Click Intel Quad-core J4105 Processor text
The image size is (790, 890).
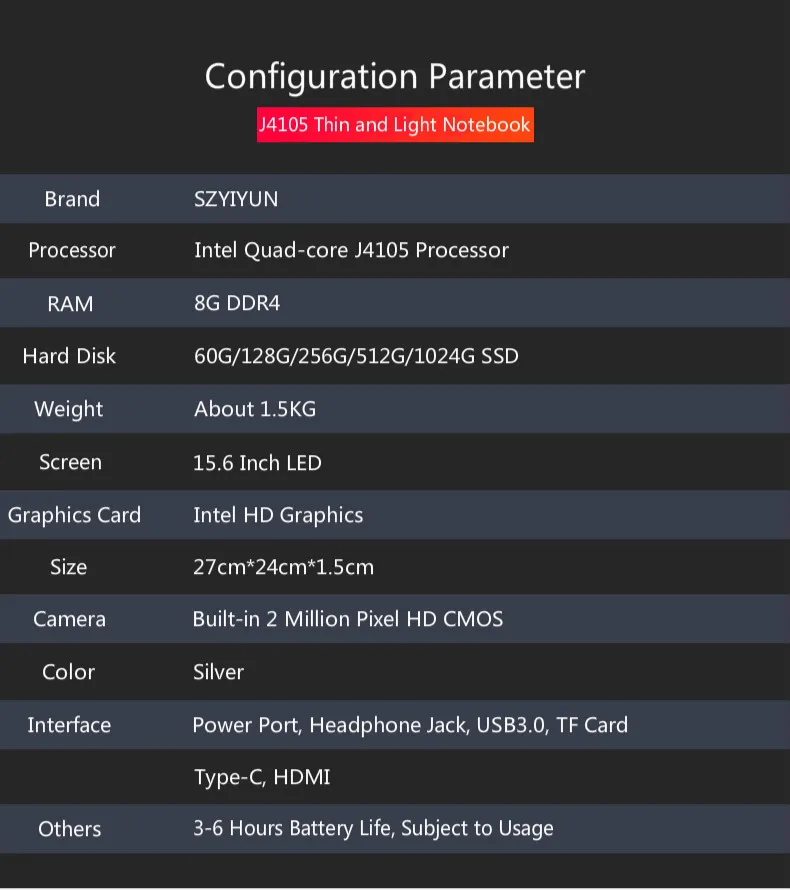point(351,250)
